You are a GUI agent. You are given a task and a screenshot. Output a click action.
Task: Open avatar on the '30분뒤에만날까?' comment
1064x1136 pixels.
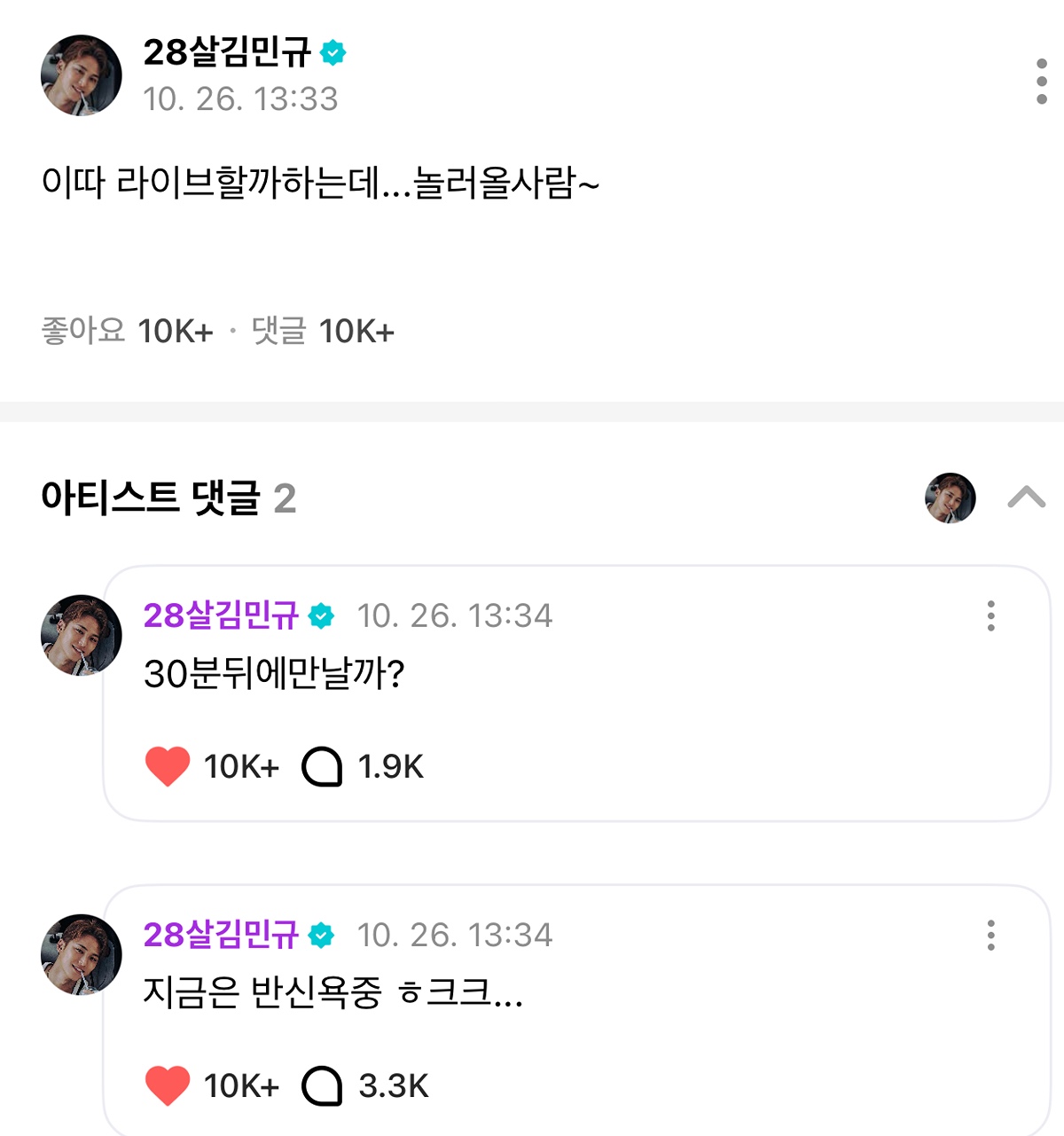point(82,635)
